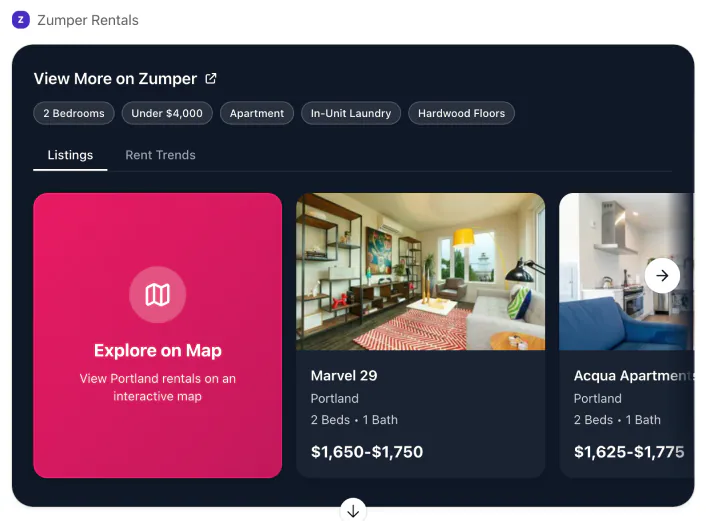Click the $1,650-$1,750 price on Marvel 29
This screenshot has height=521, width=706.
(x=367, y=452)
